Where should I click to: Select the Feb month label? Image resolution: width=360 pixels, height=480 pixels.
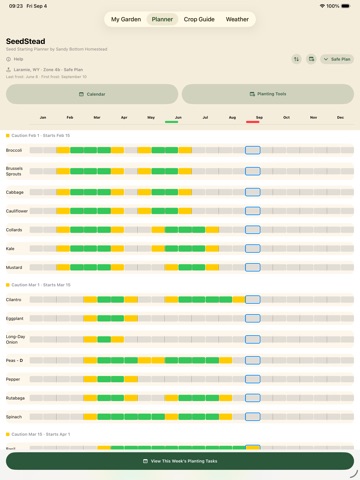70,117
